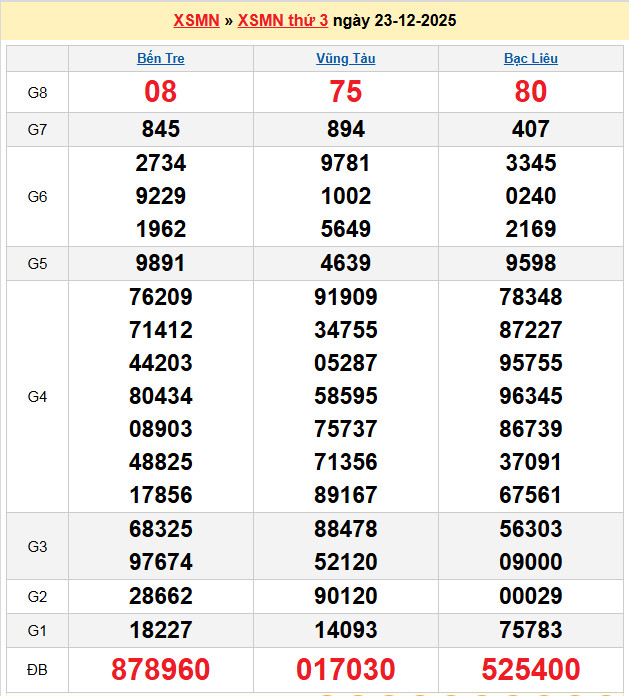
Task: Open the XSMN link in the header
Action: pos(196,20)
